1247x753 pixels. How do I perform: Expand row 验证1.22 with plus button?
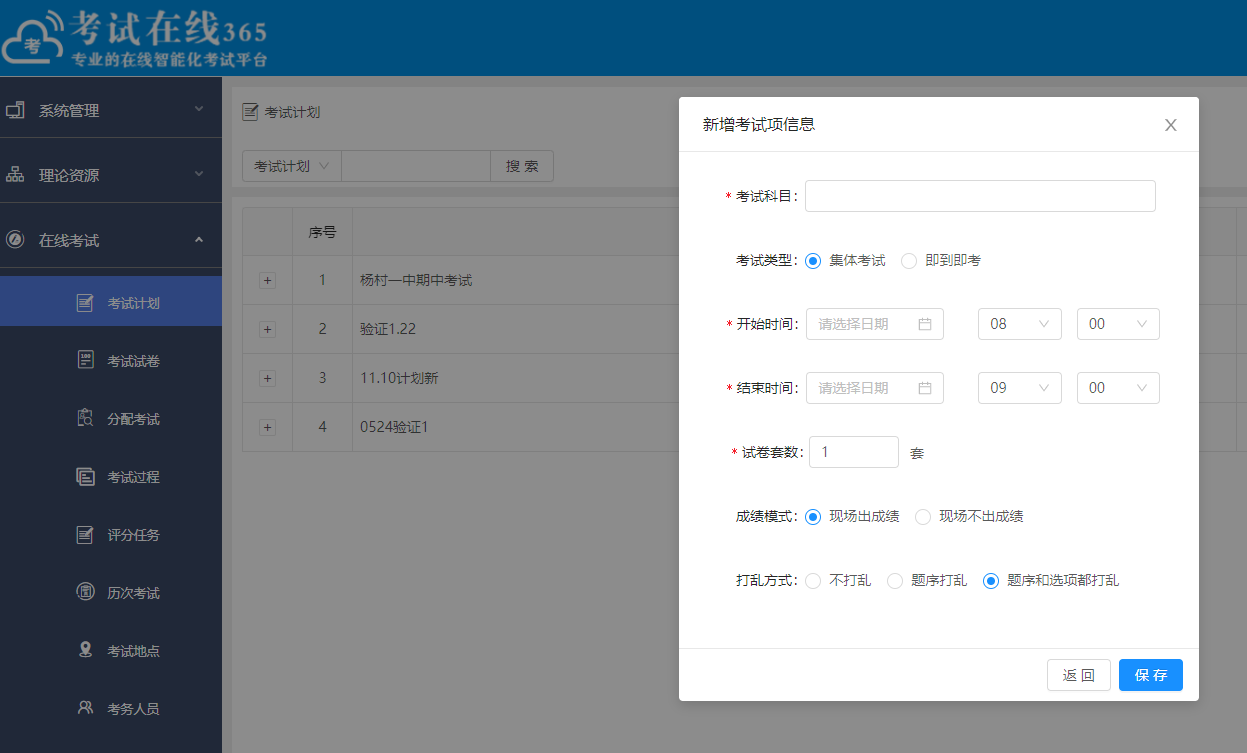[267, 329]
